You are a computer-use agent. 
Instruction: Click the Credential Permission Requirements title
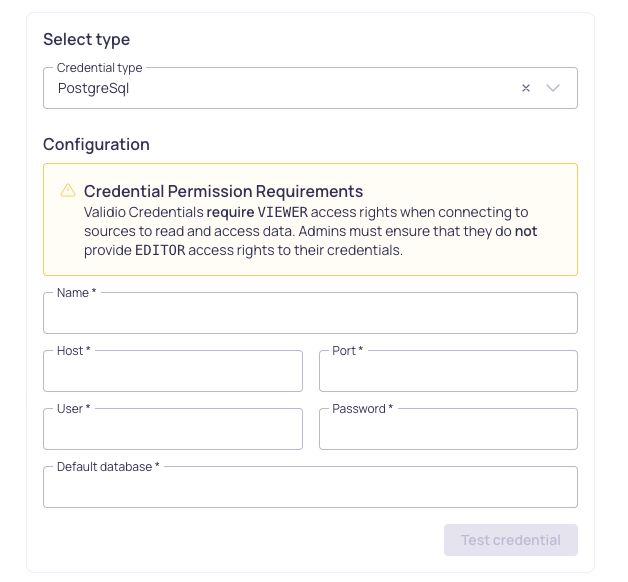click(x=223, y=191)
